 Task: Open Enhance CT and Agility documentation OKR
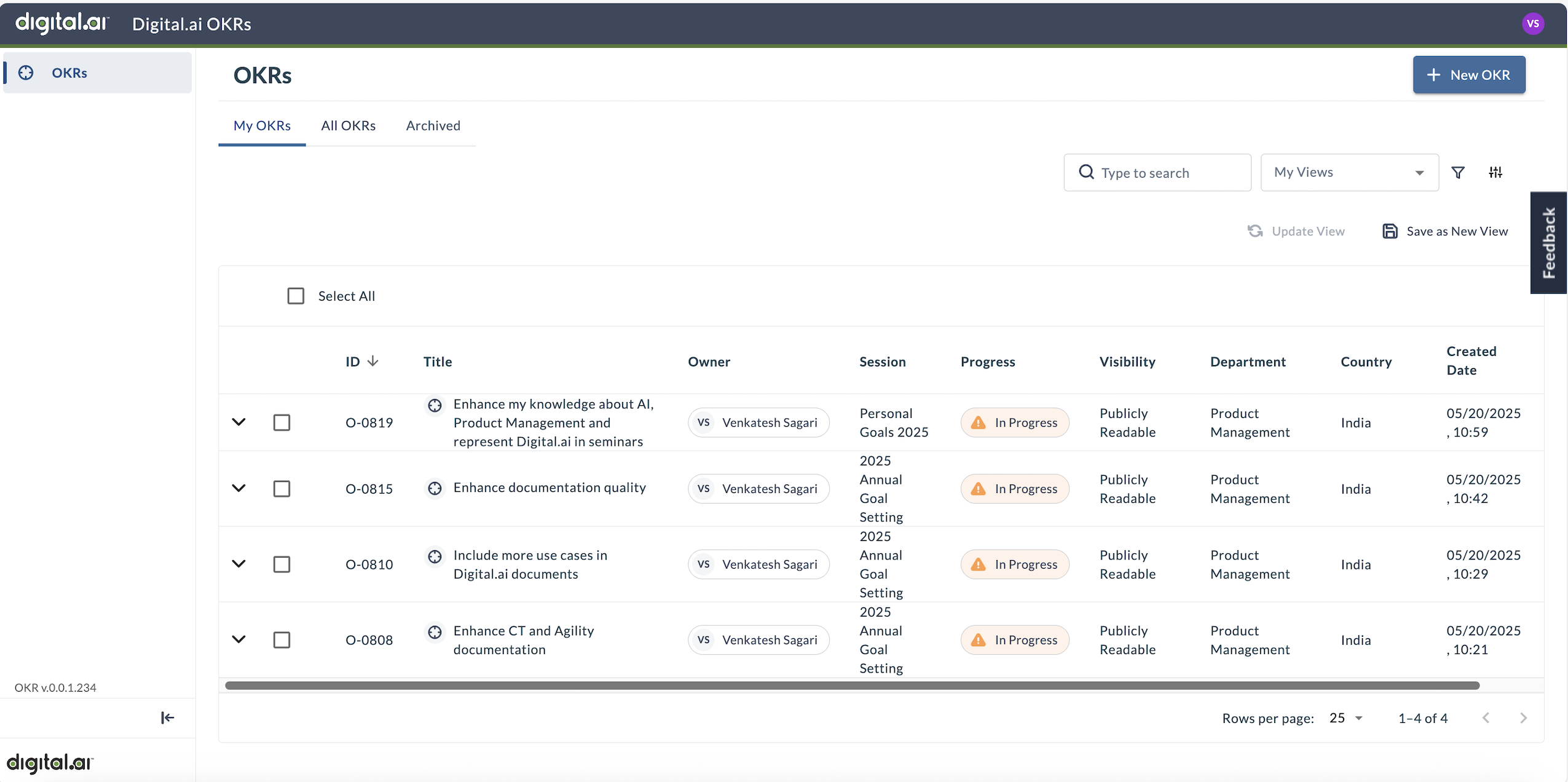(524, 640)
